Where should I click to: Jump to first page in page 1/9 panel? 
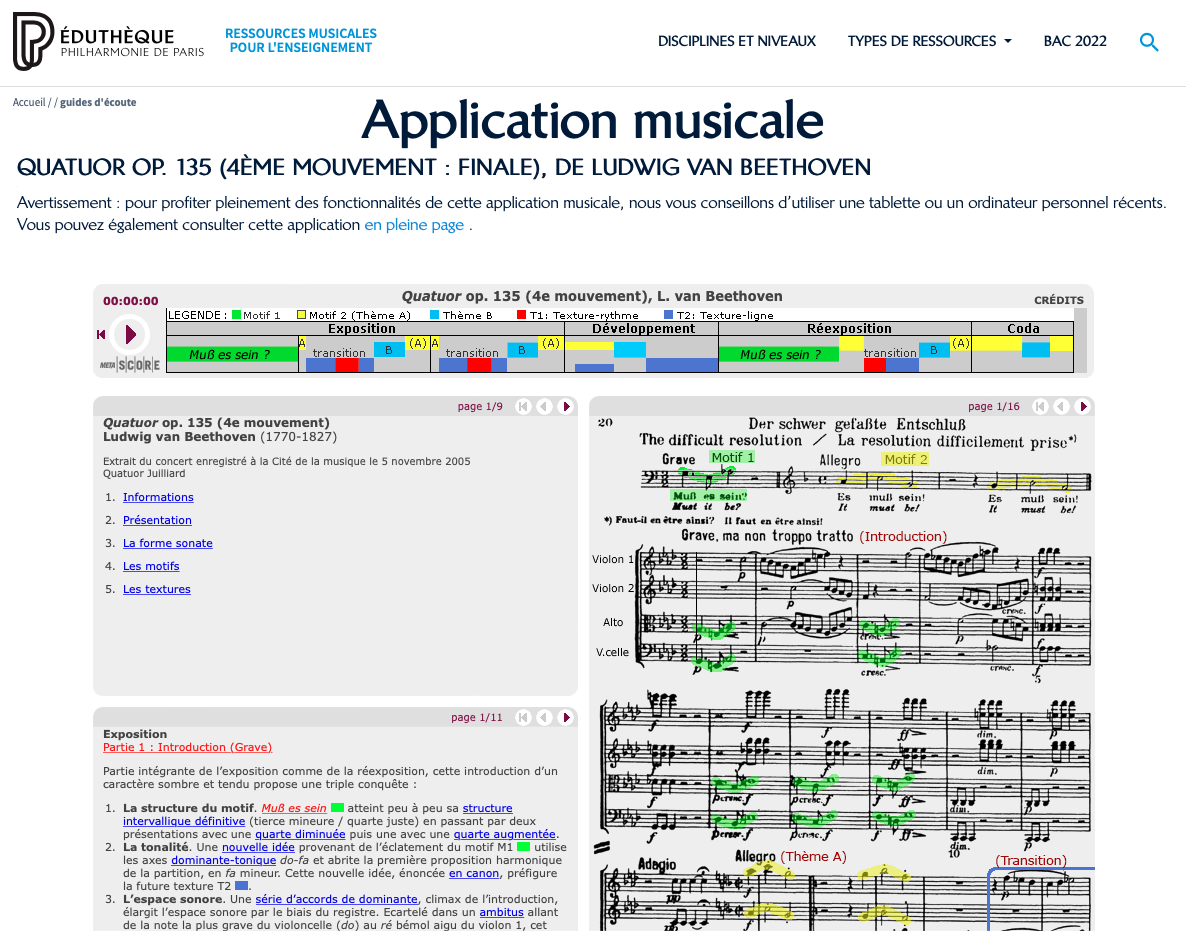click(523, 406)
